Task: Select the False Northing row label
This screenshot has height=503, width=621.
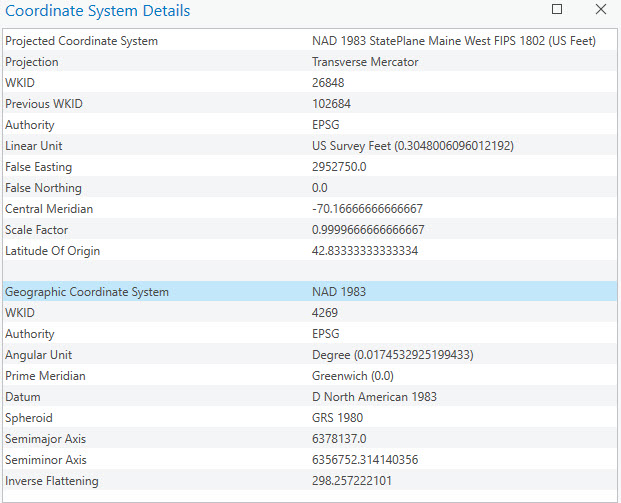Action: 43,188
